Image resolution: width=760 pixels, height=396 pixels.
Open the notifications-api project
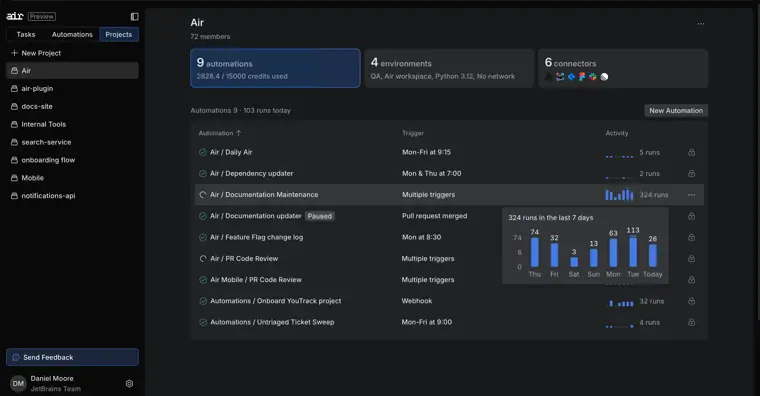pos(72,196)
